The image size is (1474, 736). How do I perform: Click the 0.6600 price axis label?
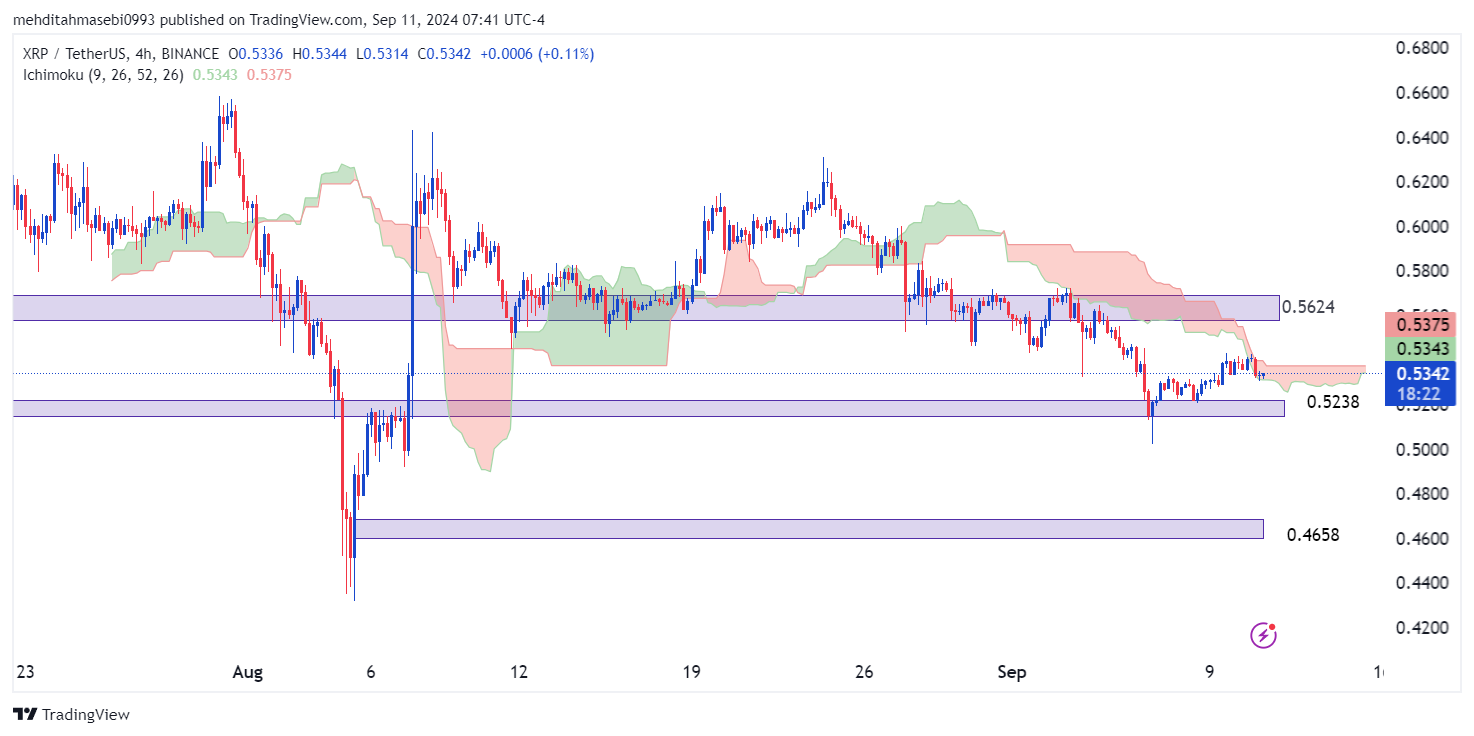click(x=1422, y=93)
